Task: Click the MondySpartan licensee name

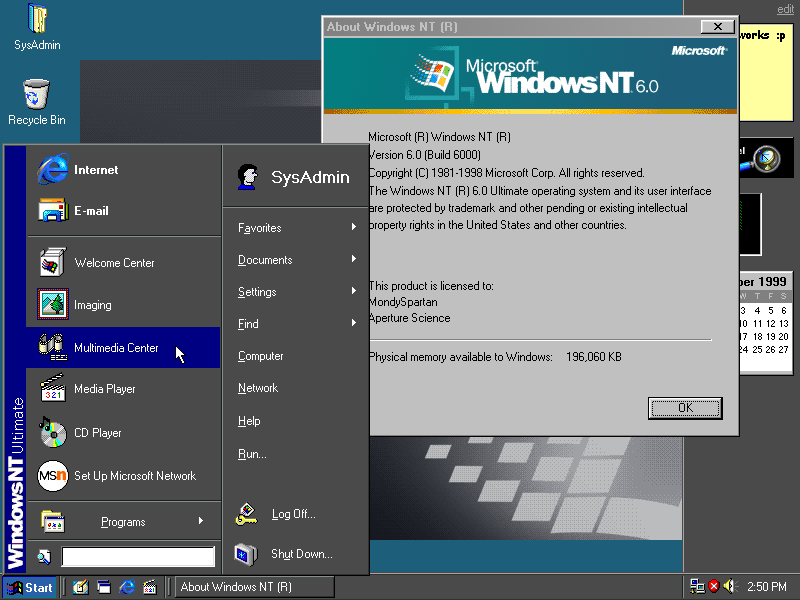Action: [403, 302]
